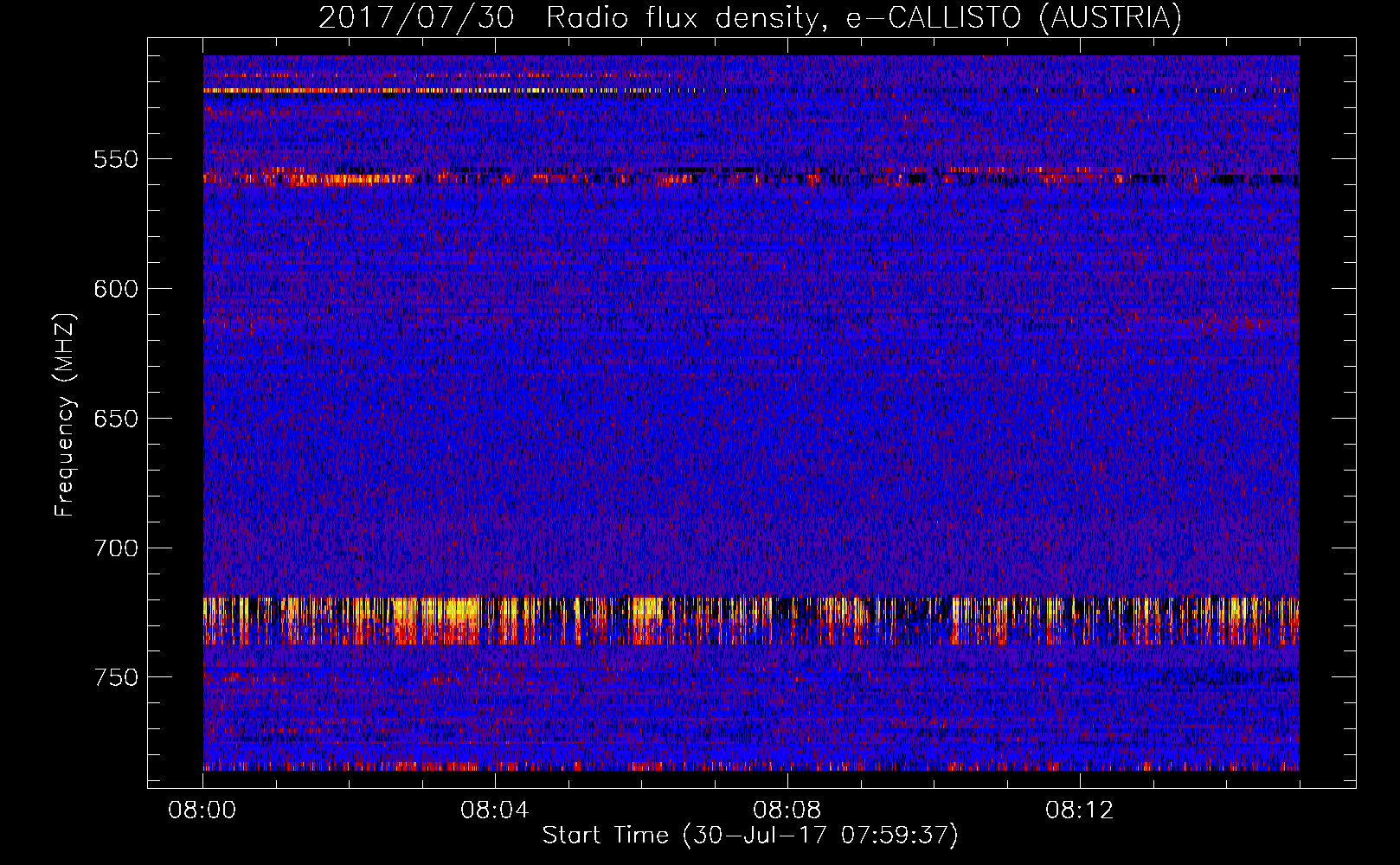Screen dimensions: 1400x865
Task: Click the thin yellow line near 523 MHz
Action: [751, 90]
